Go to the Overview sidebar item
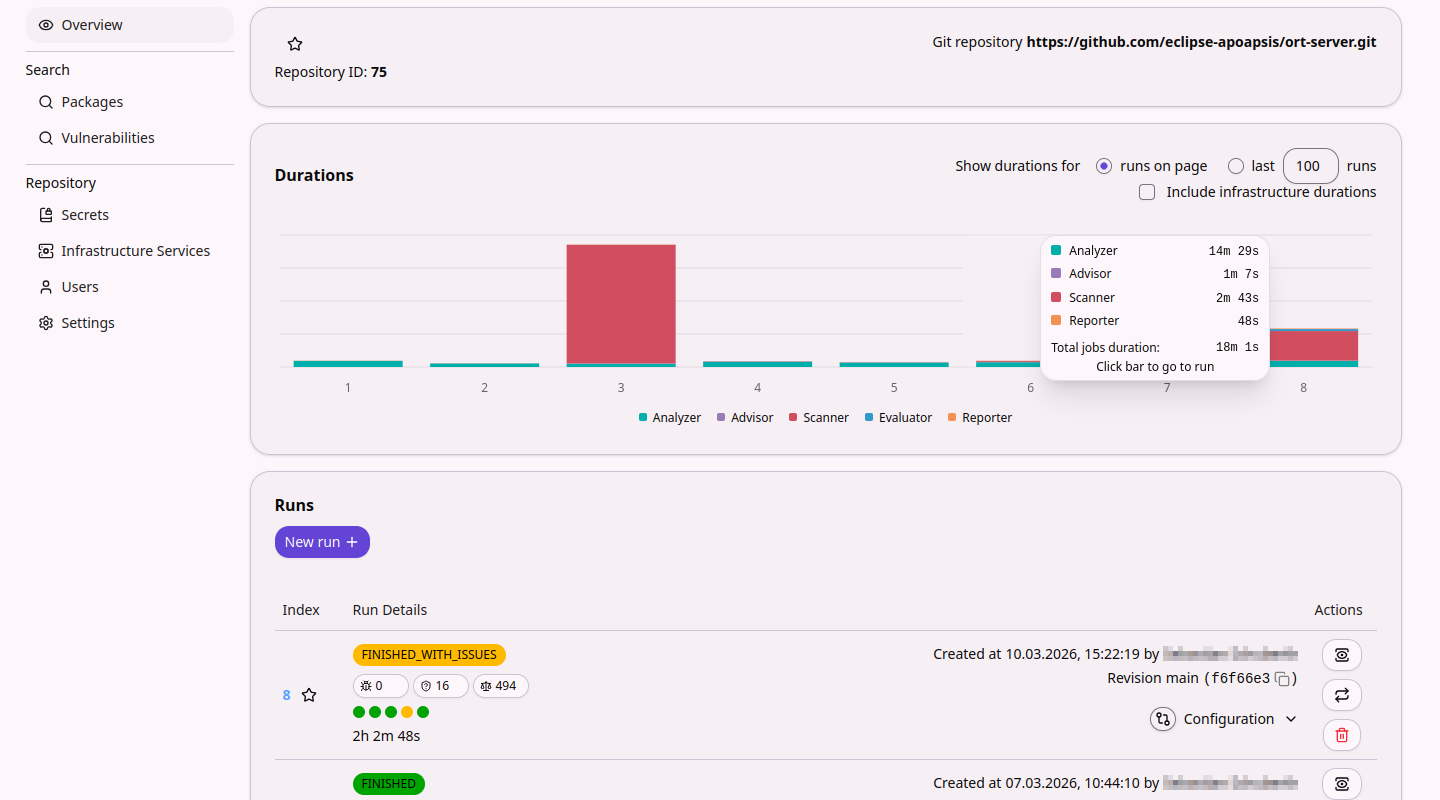Viewport: 1440px width, 800px height. (x=130, y=25)
